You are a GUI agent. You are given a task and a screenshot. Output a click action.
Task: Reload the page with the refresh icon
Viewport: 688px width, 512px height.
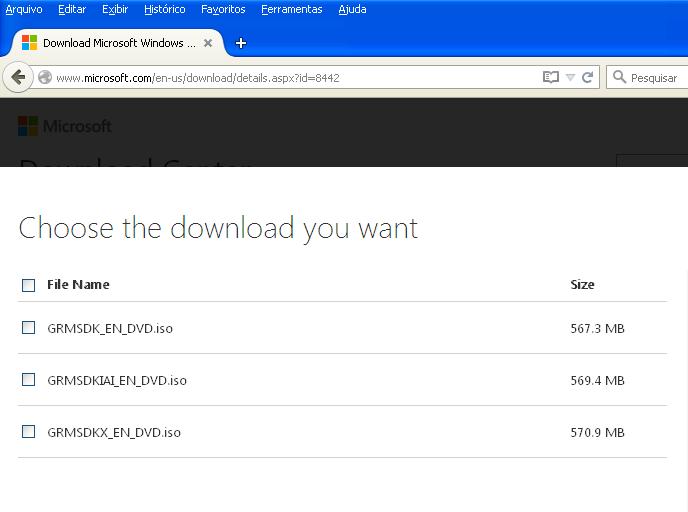tap(587, 78)
